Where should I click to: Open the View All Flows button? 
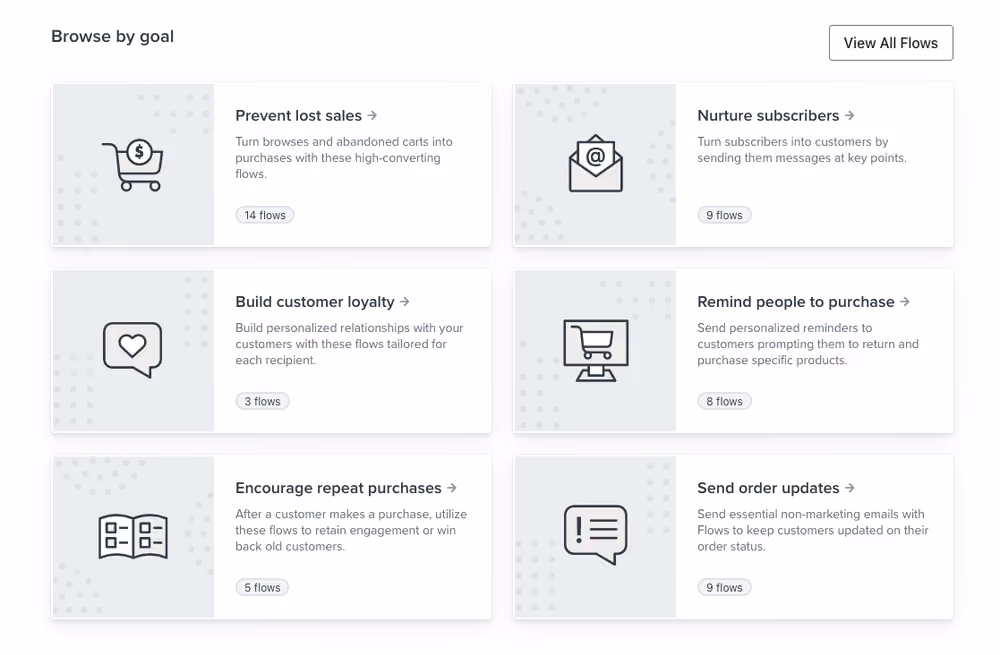(x=891, y=43)
